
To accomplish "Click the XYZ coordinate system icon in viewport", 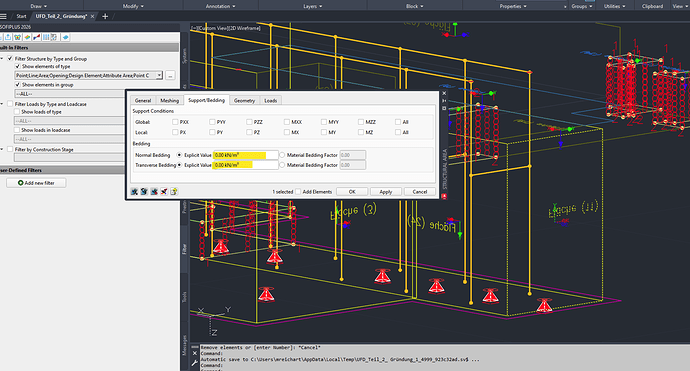I will pos(214,320).
